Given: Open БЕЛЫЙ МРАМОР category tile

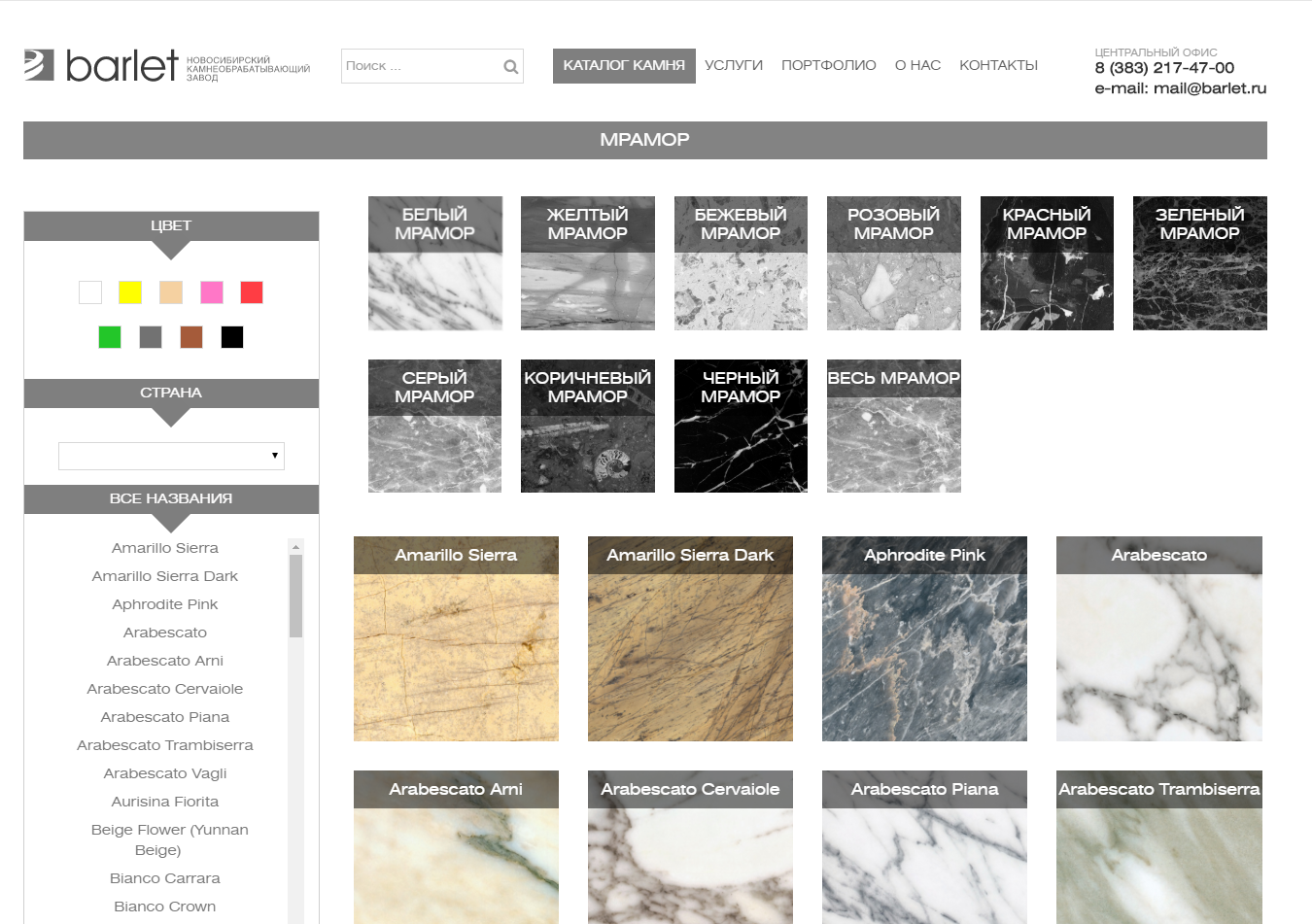Looking at the screenshot, I should point(435,263).
